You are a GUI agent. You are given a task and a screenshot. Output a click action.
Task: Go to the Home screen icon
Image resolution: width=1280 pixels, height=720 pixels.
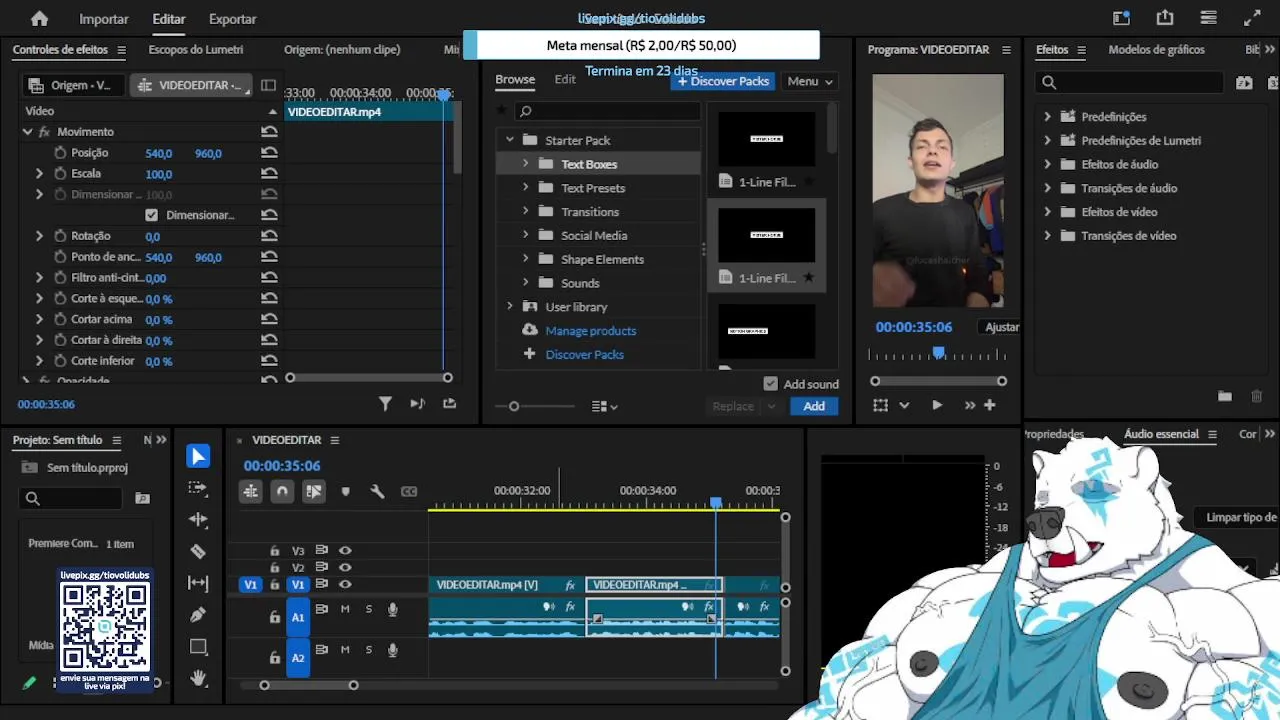[x=39, y=18]
